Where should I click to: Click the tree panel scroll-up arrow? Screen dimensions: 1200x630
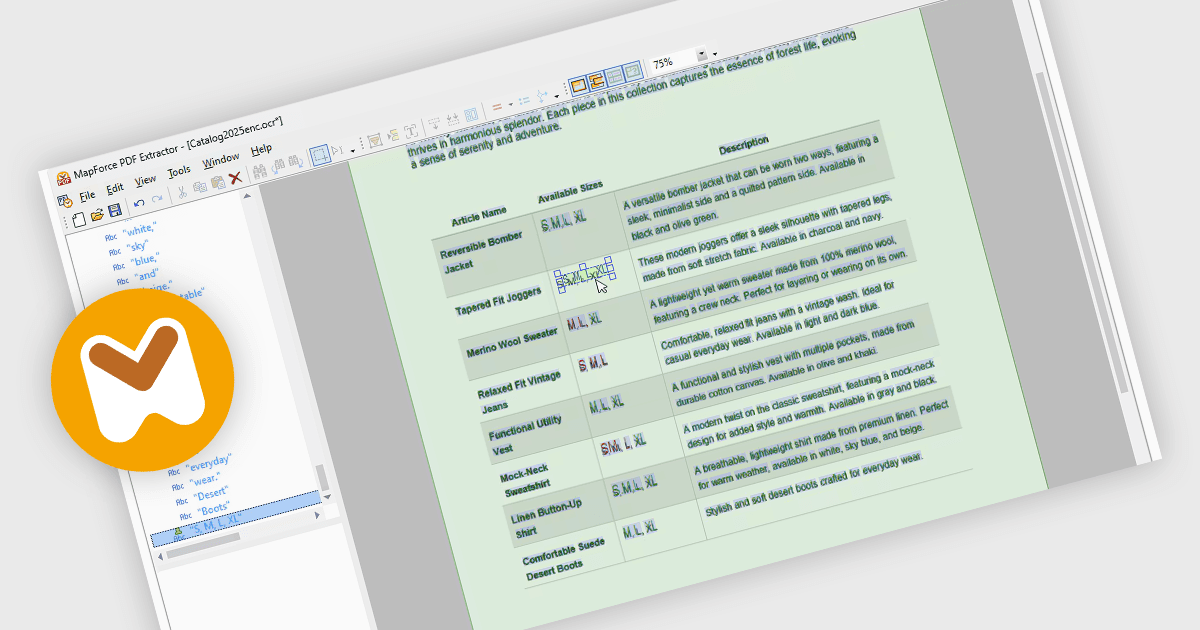tap(247, 195)
